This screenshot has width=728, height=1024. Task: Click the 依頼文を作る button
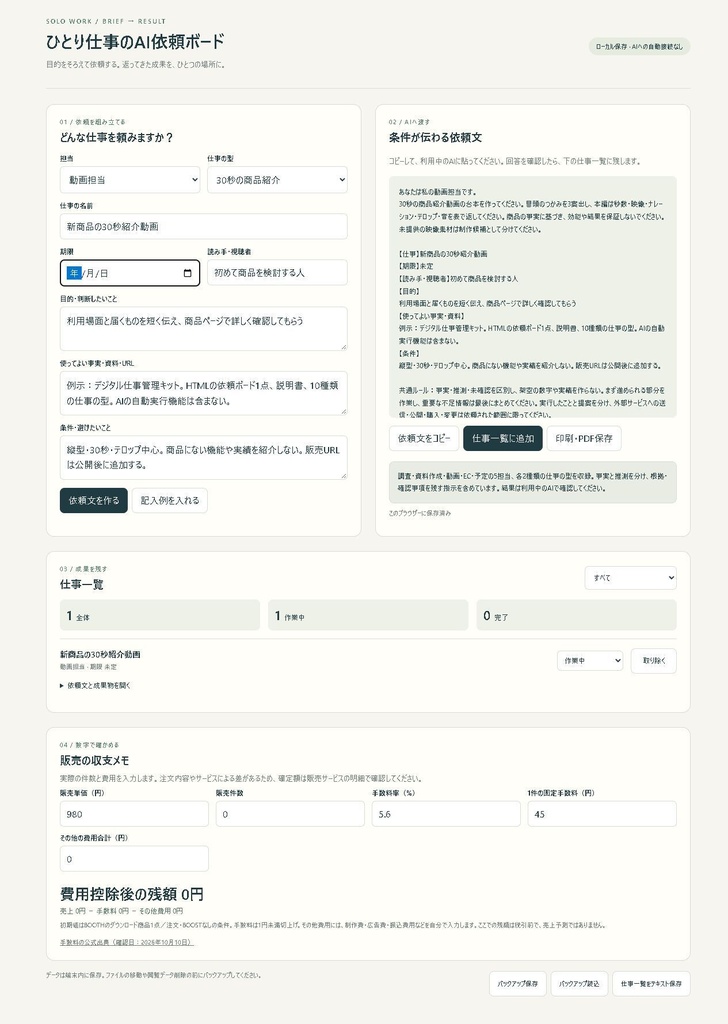(x=94, y=500)
